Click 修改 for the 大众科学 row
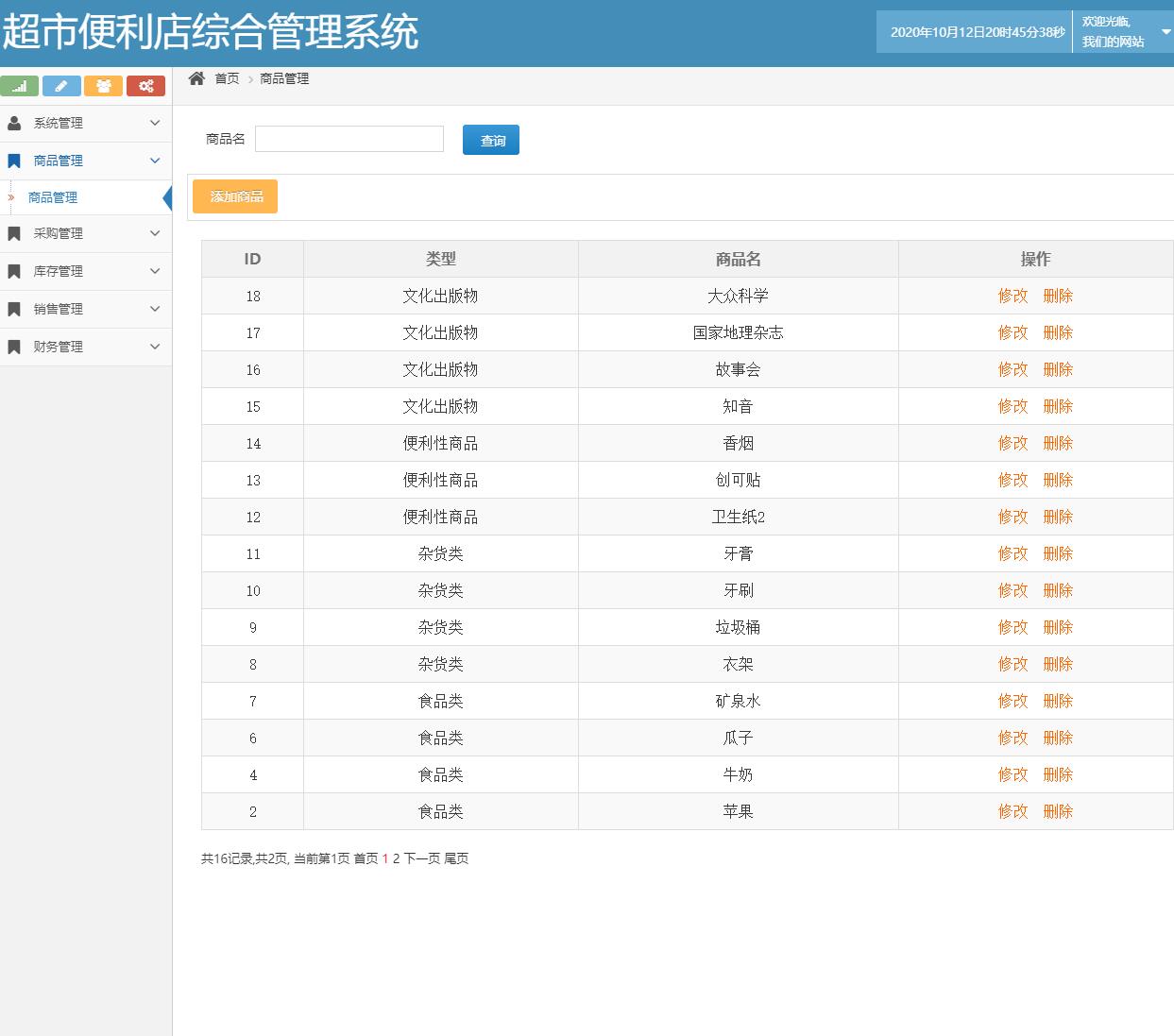The image size is (1174, 1036). (1012, 296)
